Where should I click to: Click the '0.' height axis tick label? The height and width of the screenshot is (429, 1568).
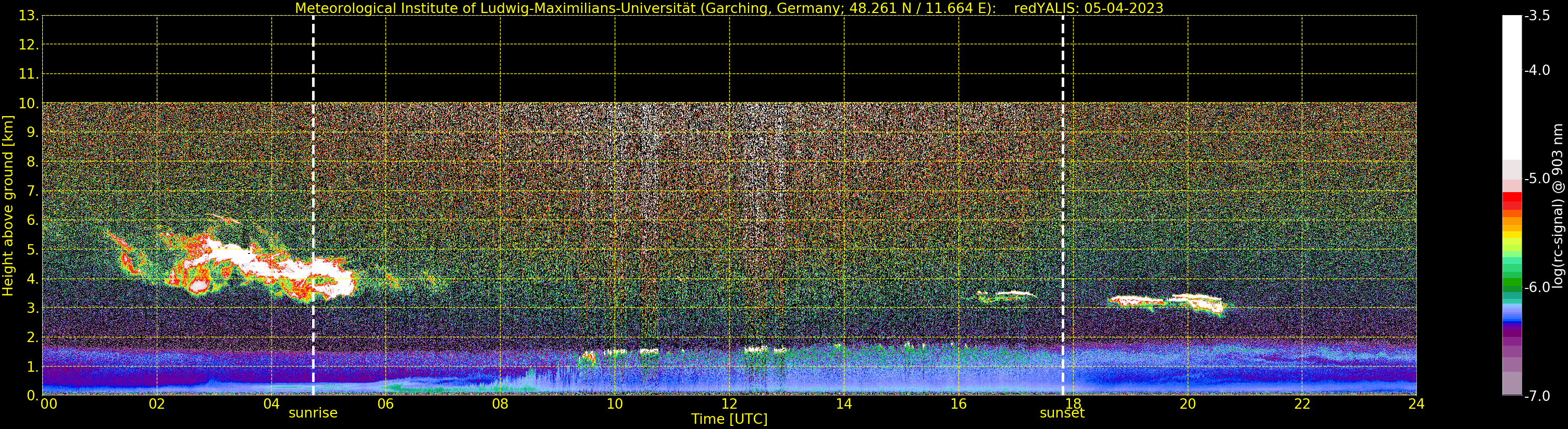(32, 396)
